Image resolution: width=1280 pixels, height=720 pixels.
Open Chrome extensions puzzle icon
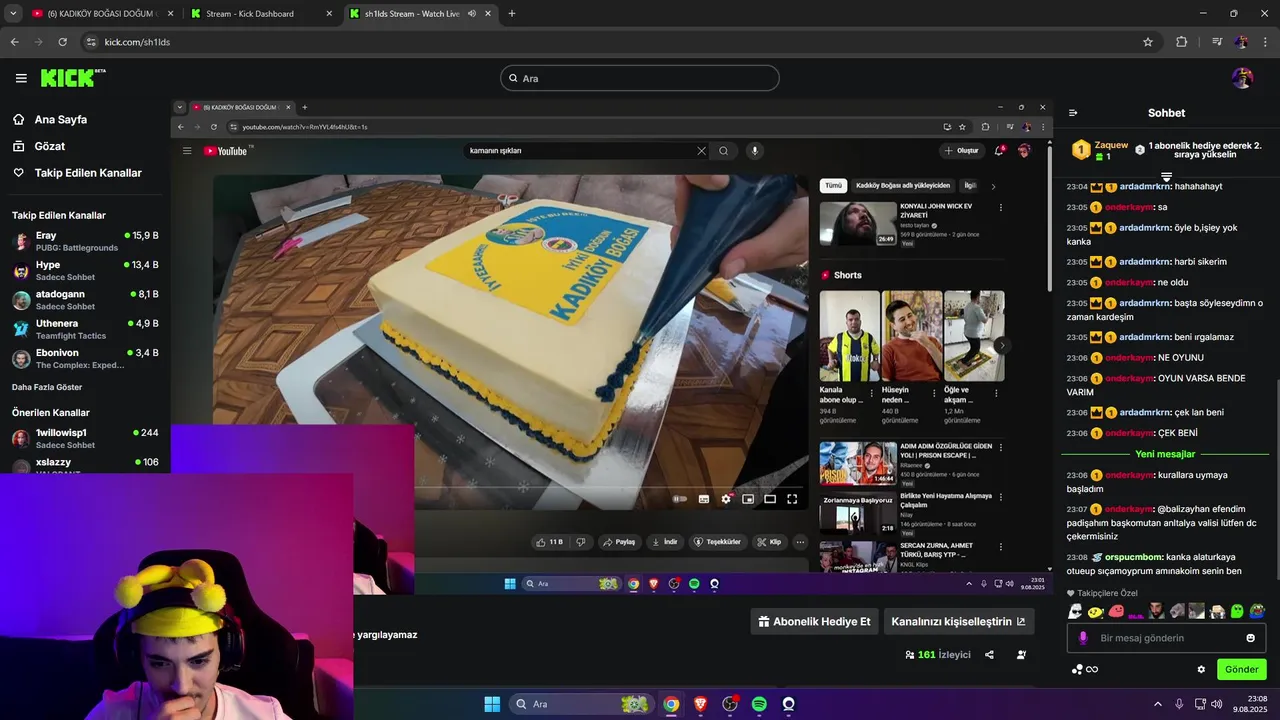pyautogui.click(x=1182, y=42)
